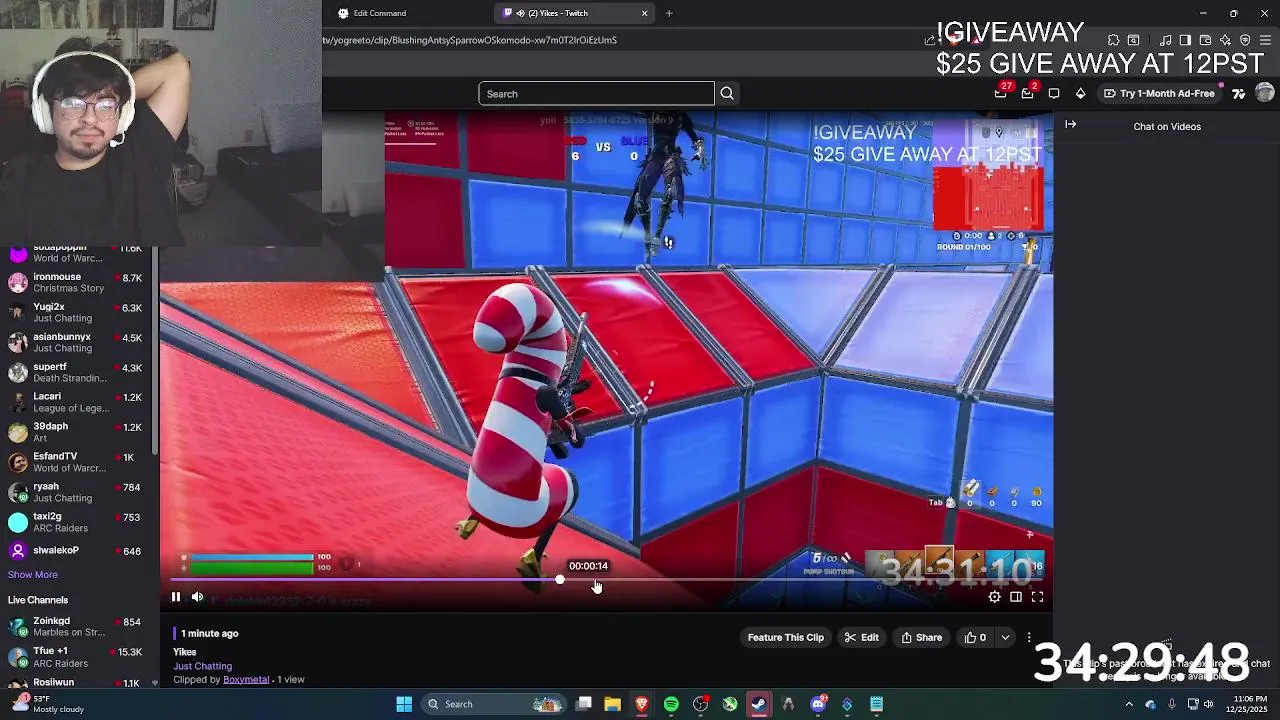Open the ryaah channel in the sidebar
Viewport: 1280px width, 720px height.
coord(76,491)
